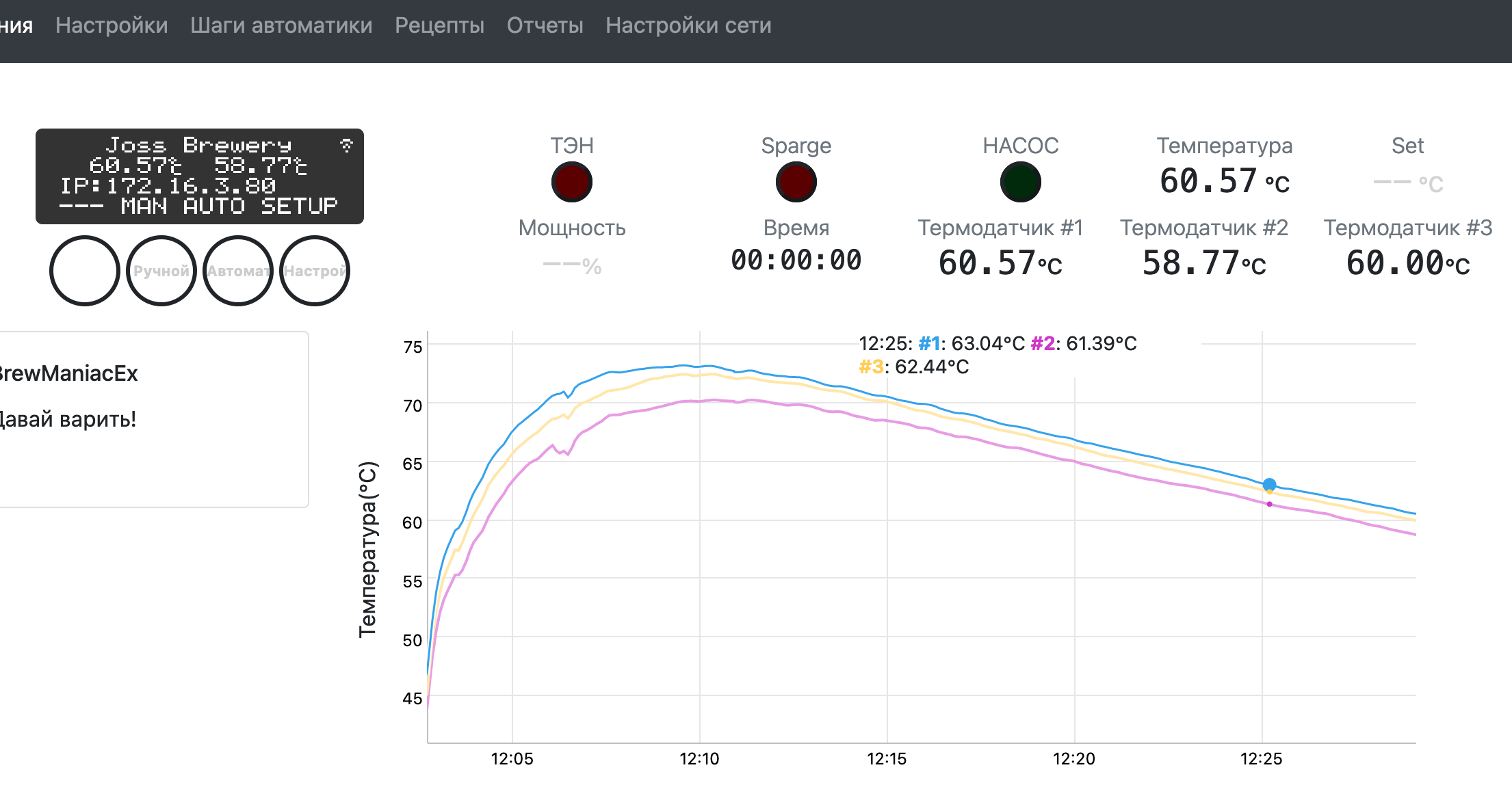Click the Автомат round button
The width and height of the screenshot is (1512, 800).
(x=238, y=271)
